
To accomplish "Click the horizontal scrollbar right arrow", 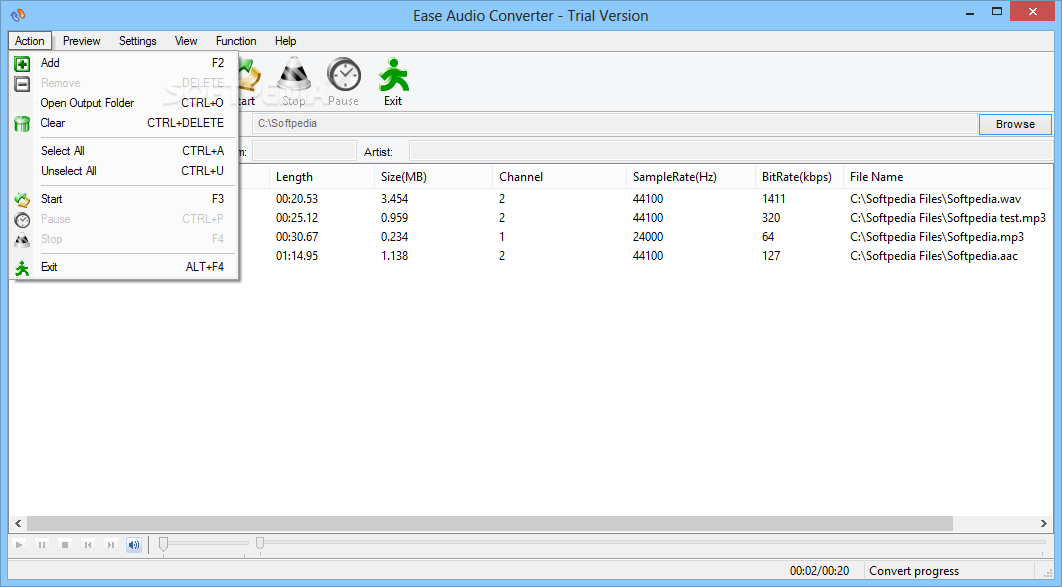I will [1044, 523].
